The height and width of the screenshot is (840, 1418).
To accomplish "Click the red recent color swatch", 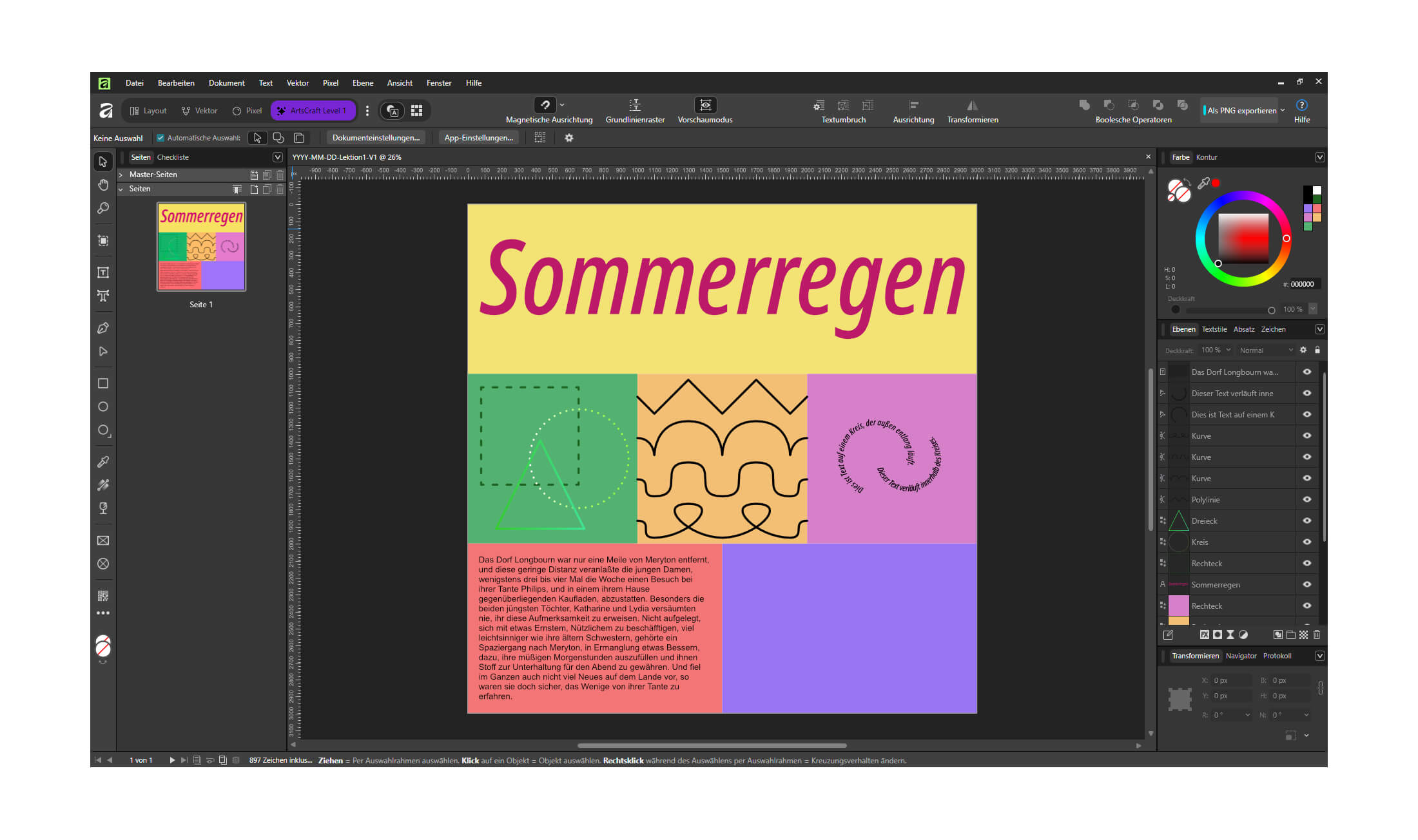I will click(1216, 184).
